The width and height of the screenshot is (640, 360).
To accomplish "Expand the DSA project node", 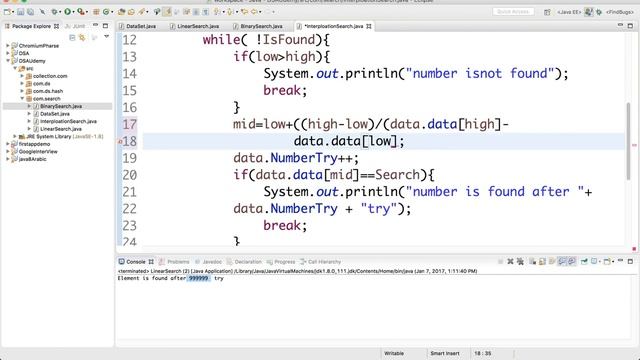I will (x=8, y=53).
